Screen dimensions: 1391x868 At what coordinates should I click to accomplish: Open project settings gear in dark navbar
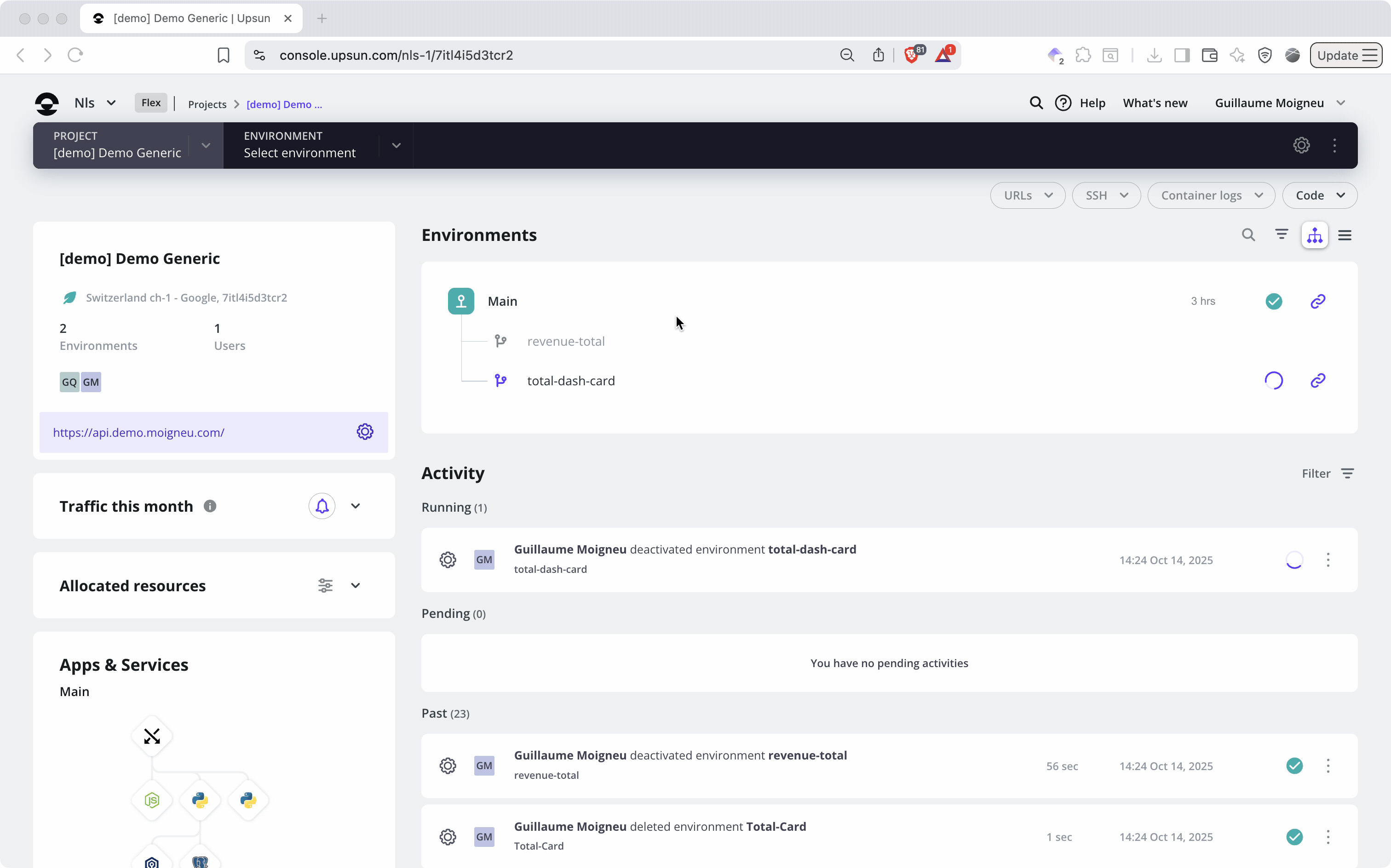[x=1301, y=145]
